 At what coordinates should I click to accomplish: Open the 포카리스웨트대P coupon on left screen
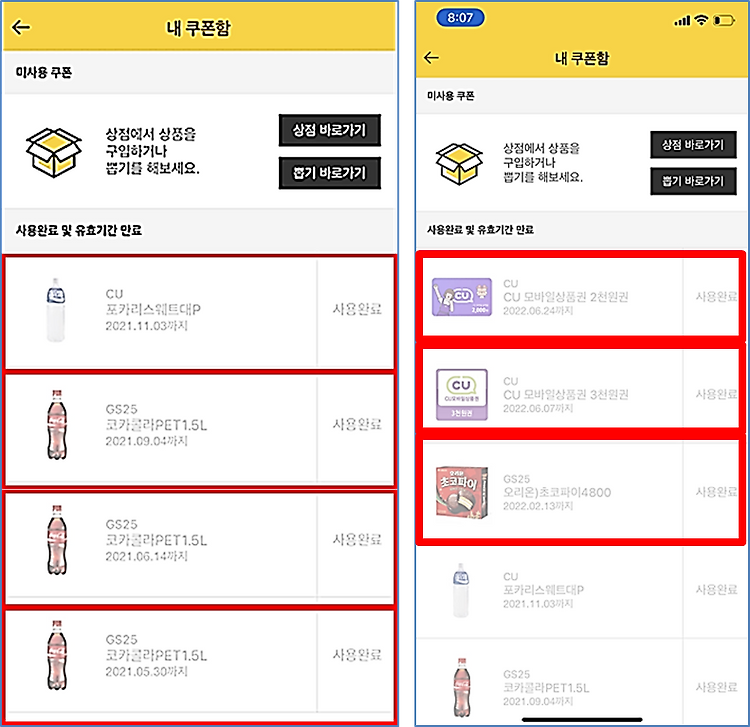coord(199,313)
